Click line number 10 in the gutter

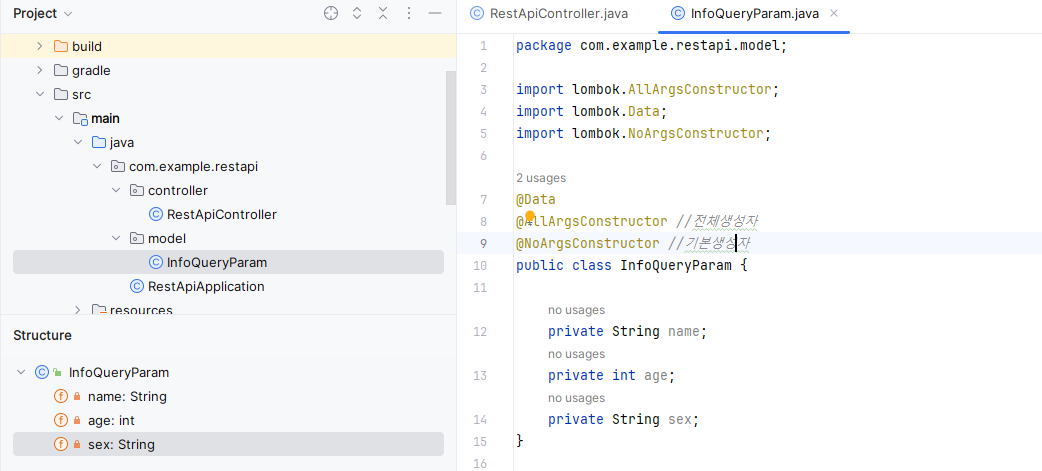[480, 266]
